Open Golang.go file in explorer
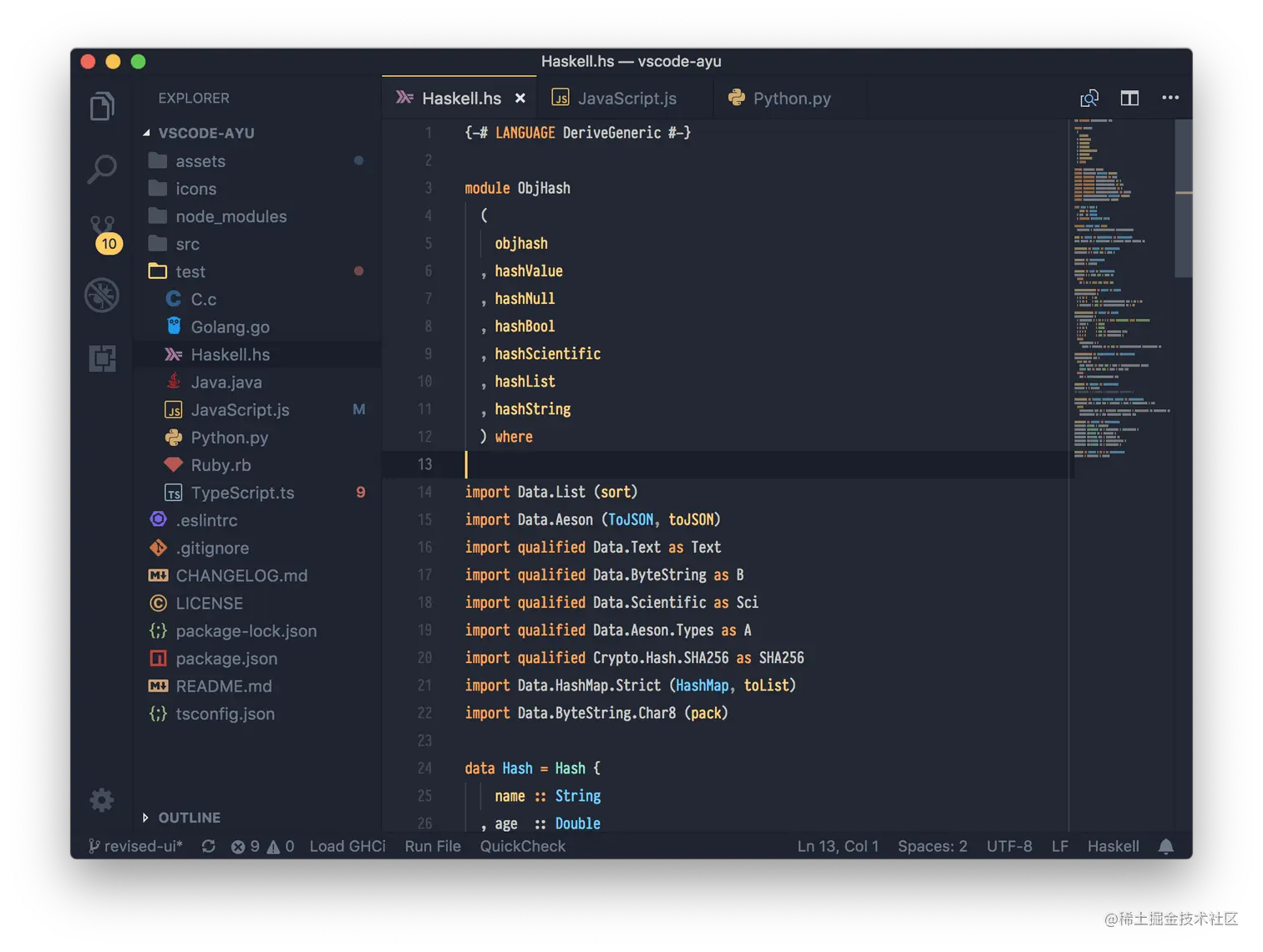 [257, 327]
